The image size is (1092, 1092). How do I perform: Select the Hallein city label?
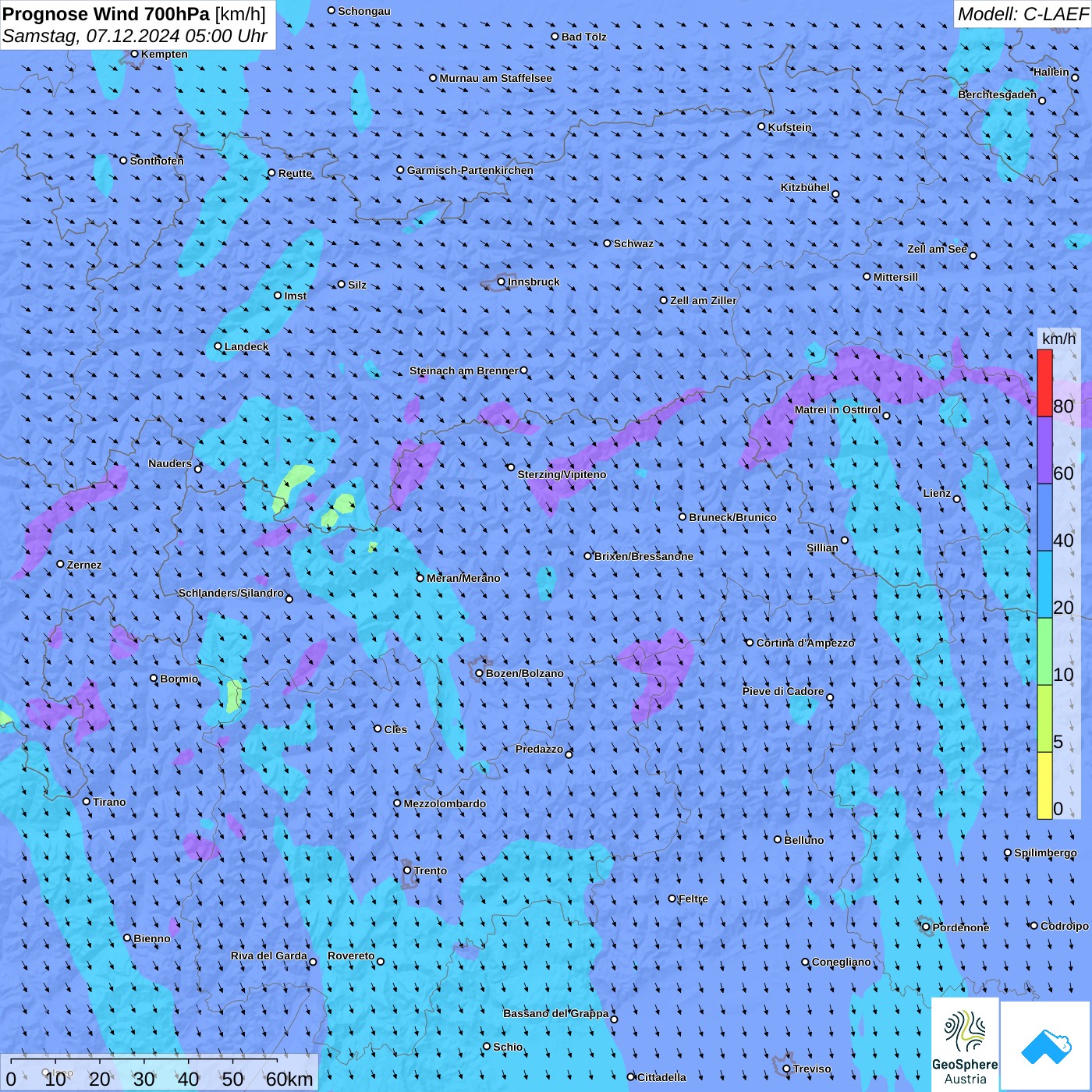pos(1051,72)
